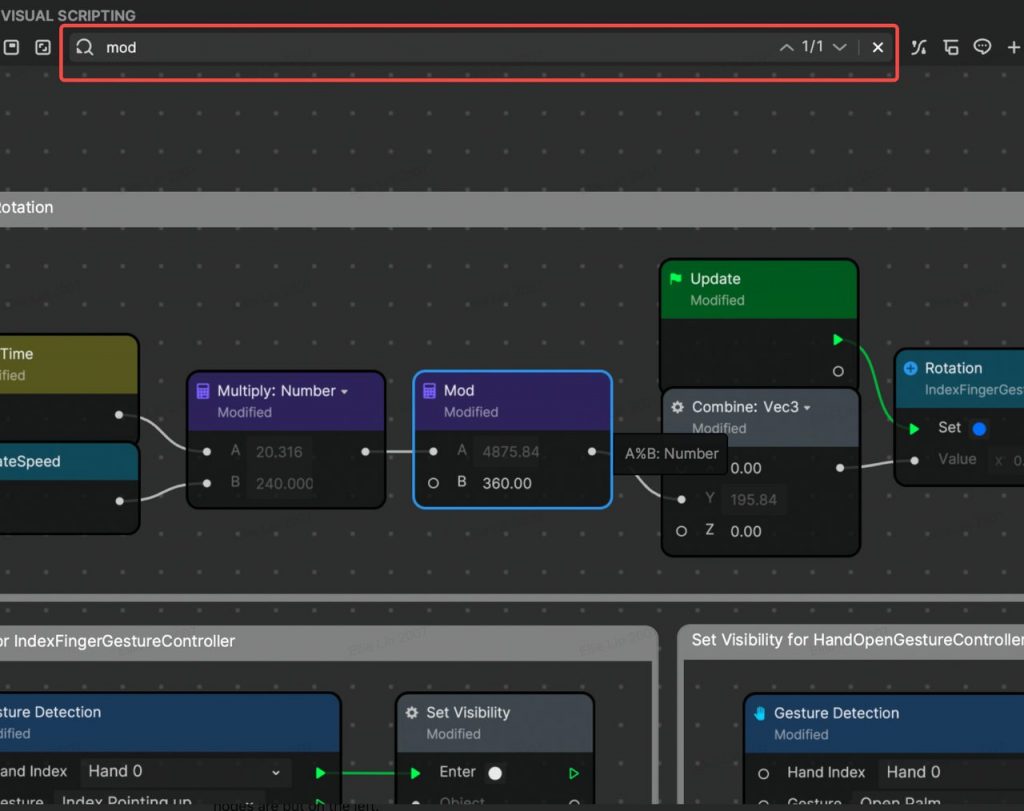Click the hand icon on Gesture Detection node
1024x811 pixels.
tap(760, 713)
